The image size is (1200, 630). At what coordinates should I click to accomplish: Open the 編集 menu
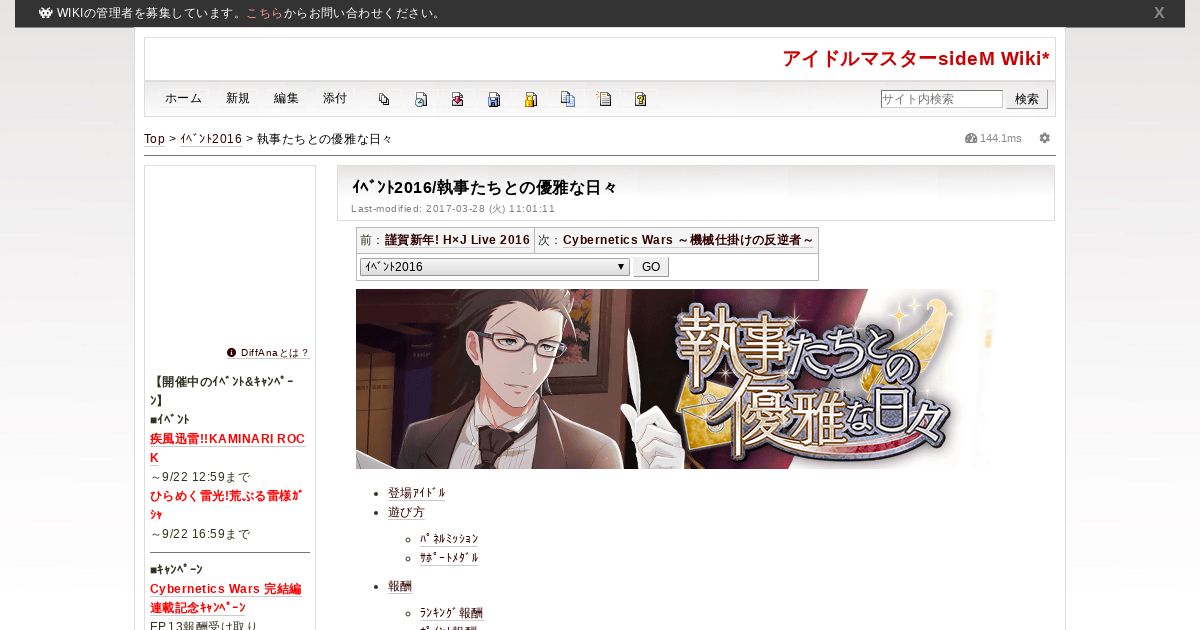(286, 98)
